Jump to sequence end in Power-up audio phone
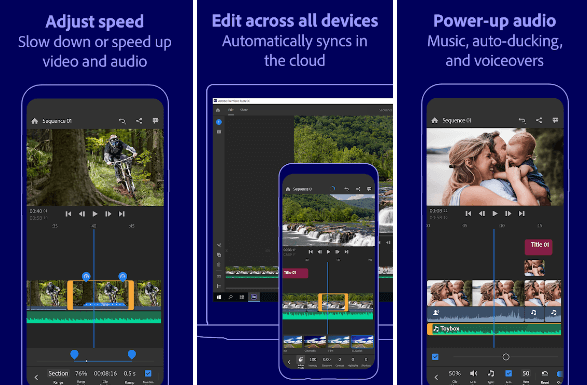The image size is (587, 385). [521, 213]
